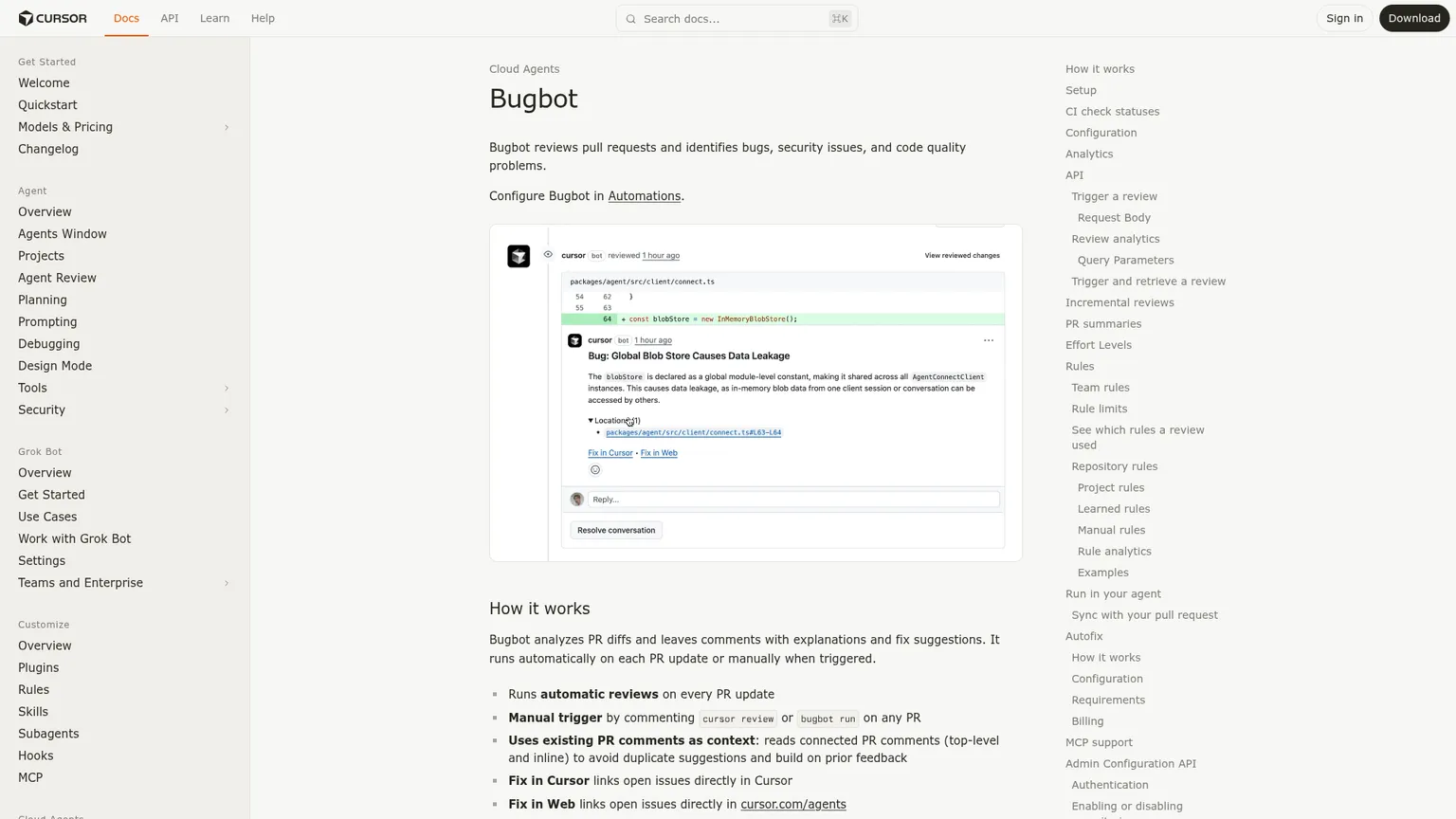Click the cursor bot avatar in the screenshot
1456x819 pixels.
(519, 256)
